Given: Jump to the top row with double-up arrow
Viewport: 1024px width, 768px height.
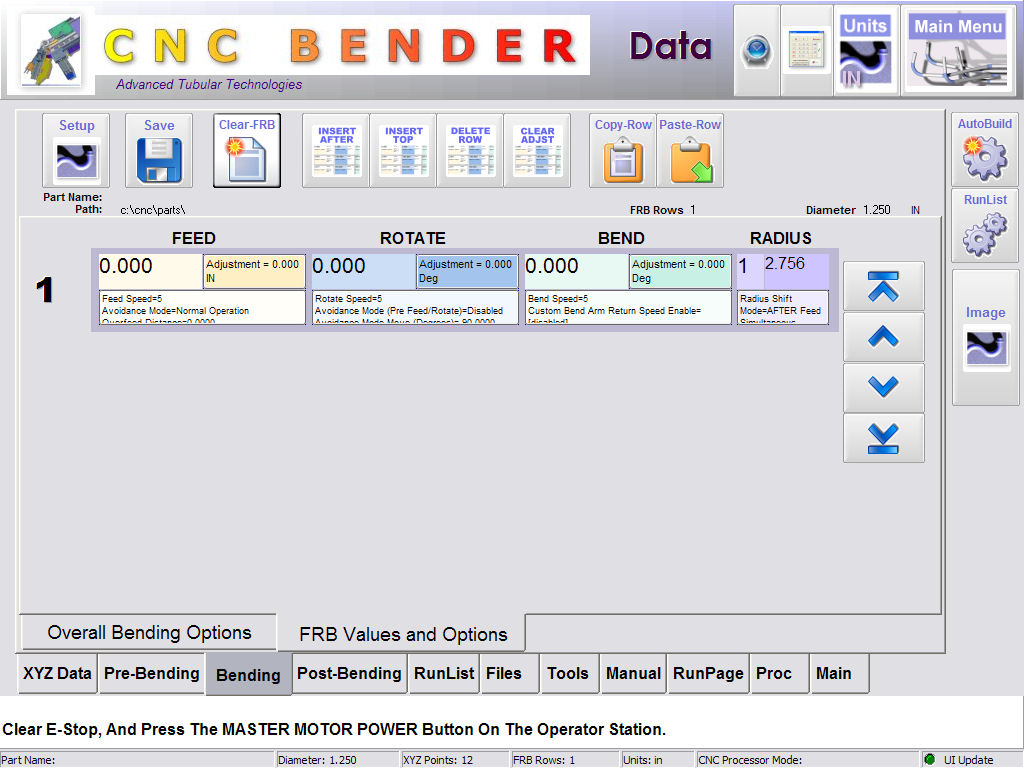Looking at the screenshot, I should (883, 287).
